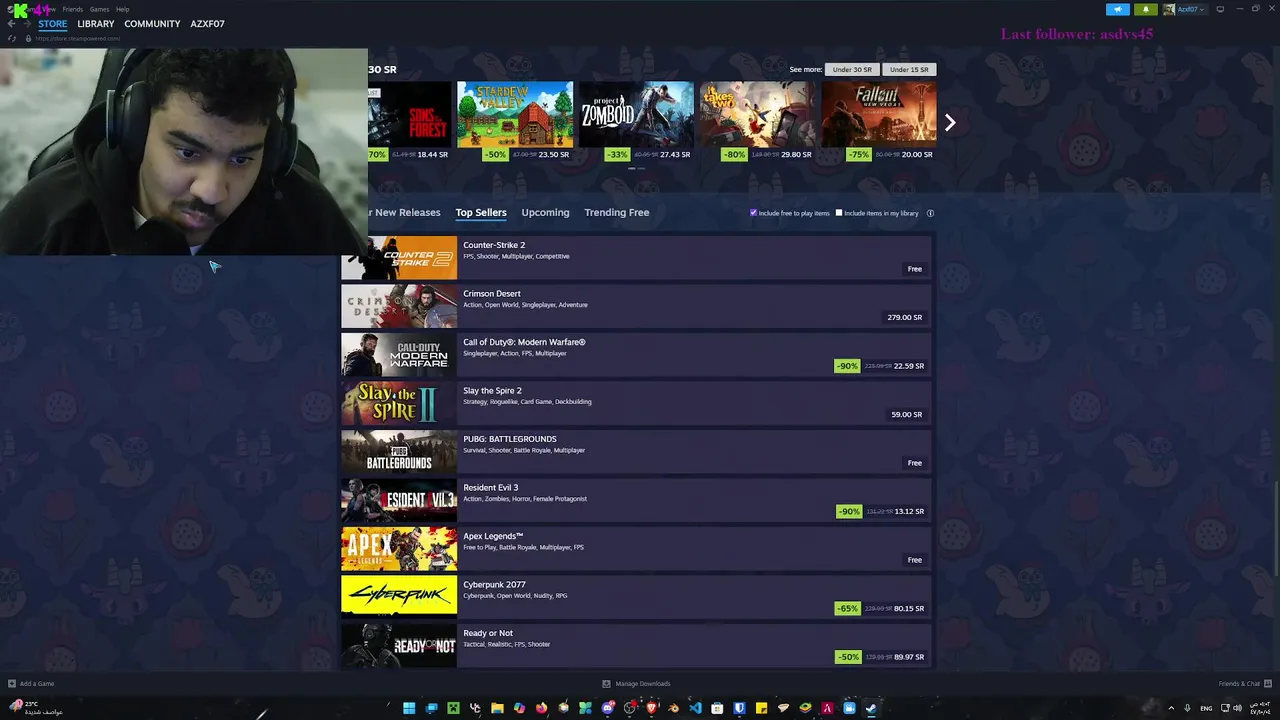Select the Upcoming tab
Screen dimensions: 1280x720
545,212
